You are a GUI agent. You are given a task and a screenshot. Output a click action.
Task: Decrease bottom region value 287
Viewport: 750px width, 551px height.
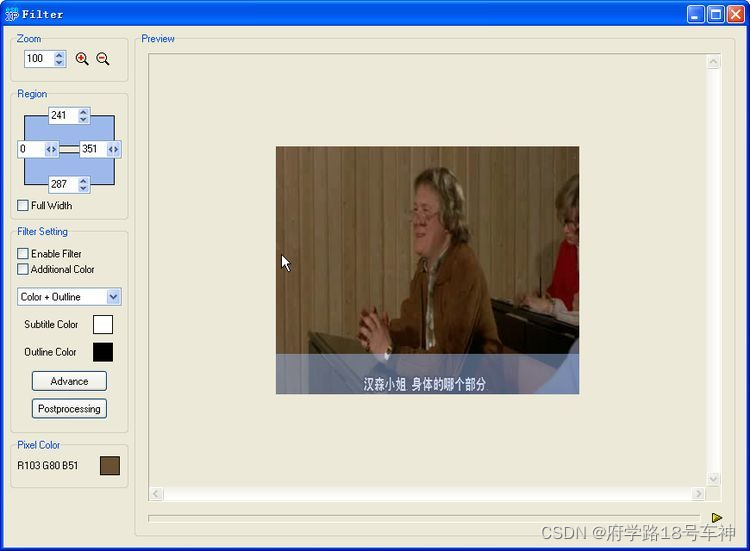click(x=84, y=188)
